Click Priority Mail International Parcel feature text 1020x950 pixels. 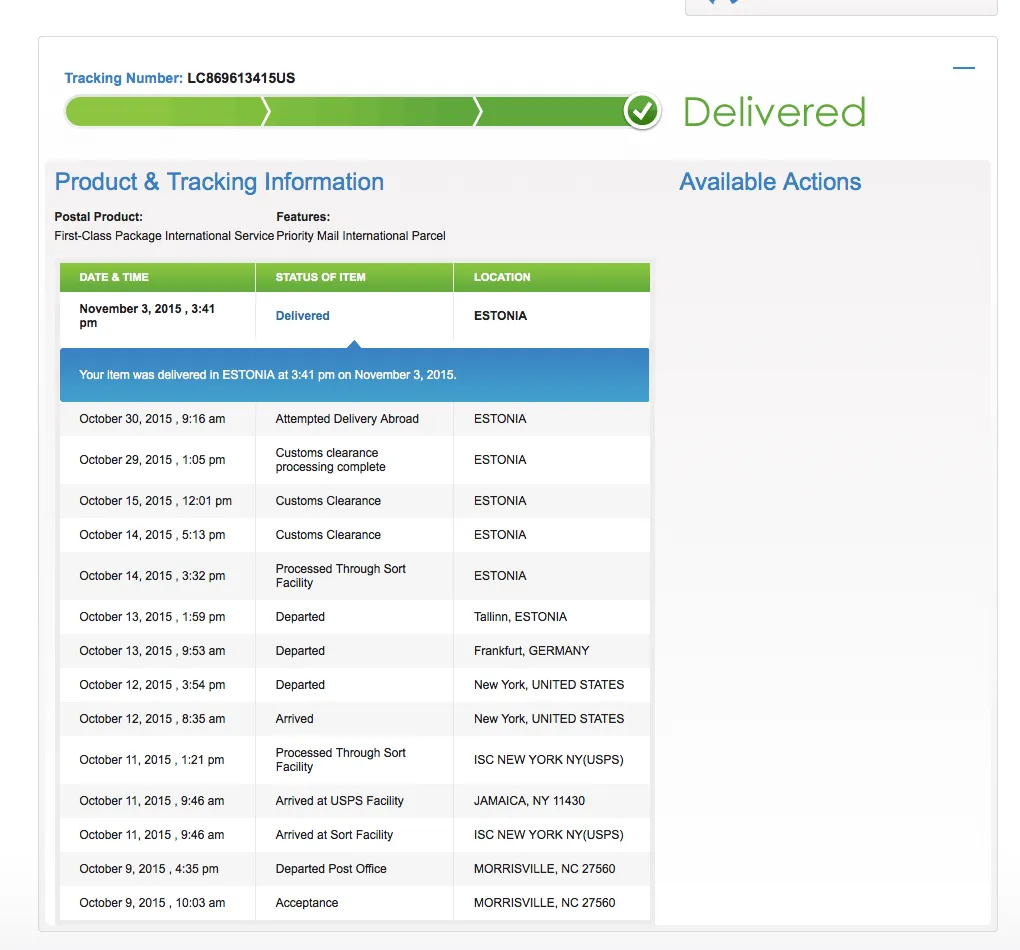[361, 236]
